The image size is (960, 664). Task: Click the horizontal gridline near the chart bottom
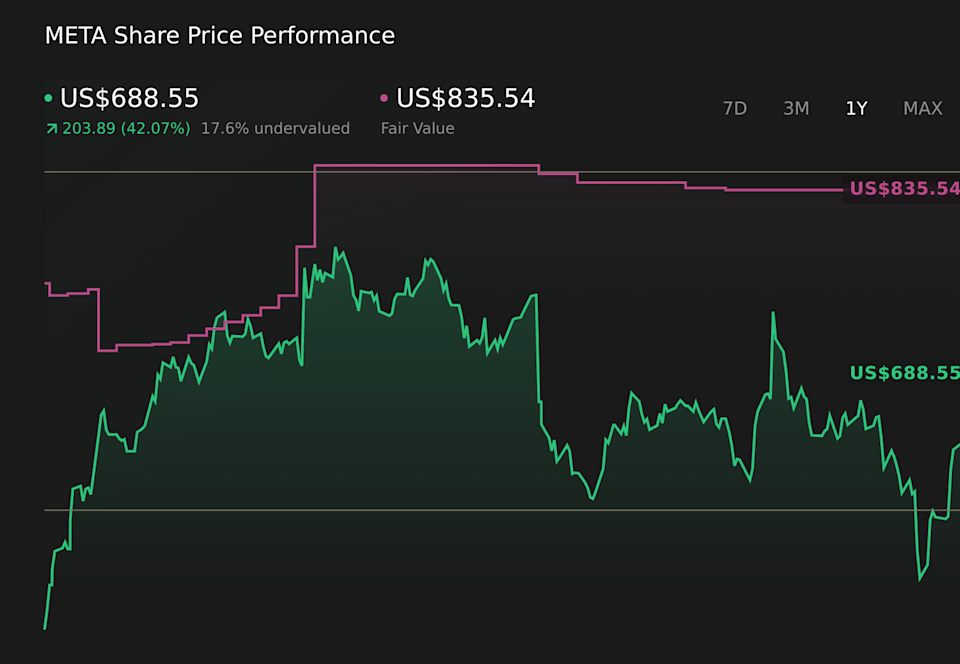tap(400, 508)
